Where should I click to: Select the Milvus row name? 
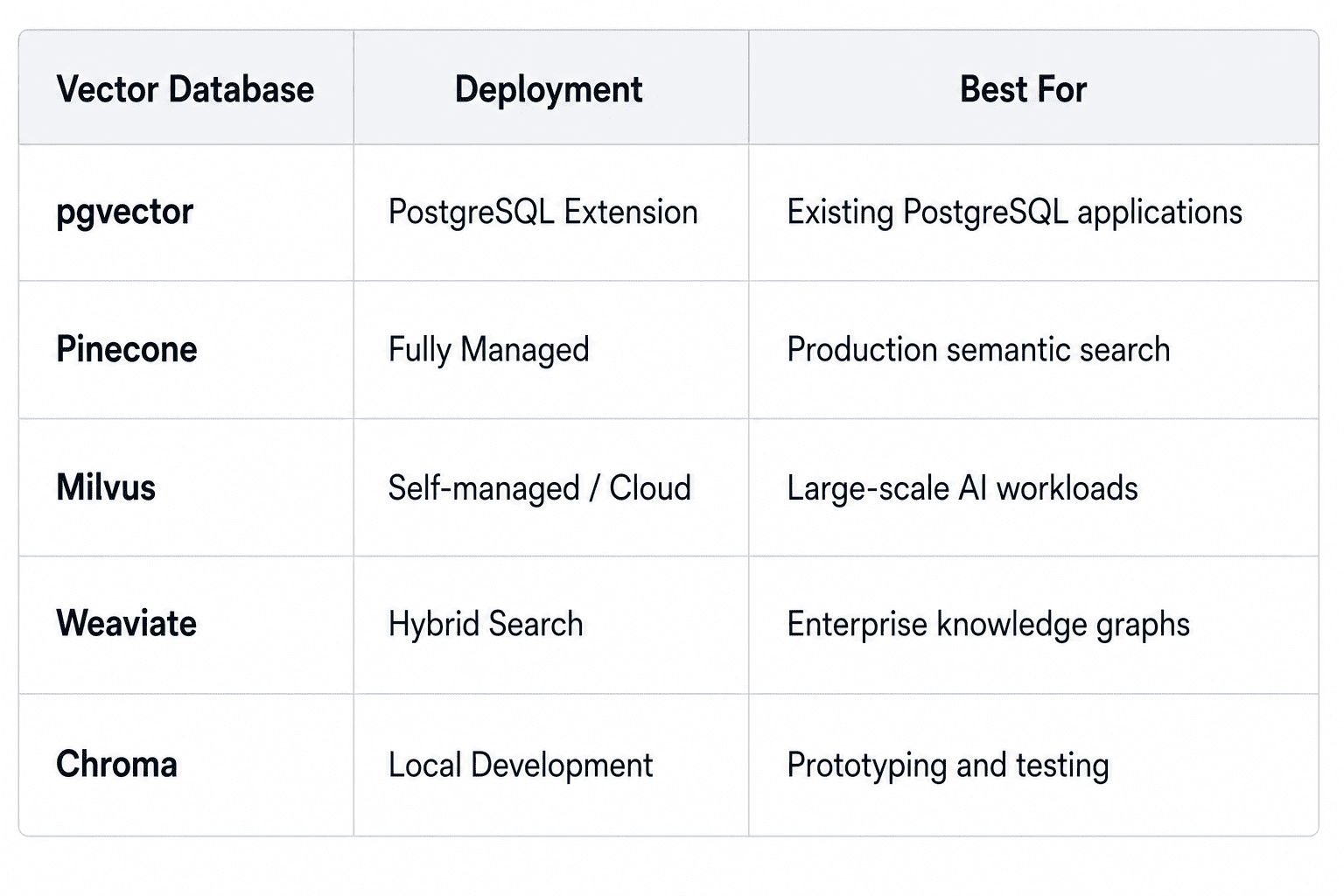click(106, 487)
